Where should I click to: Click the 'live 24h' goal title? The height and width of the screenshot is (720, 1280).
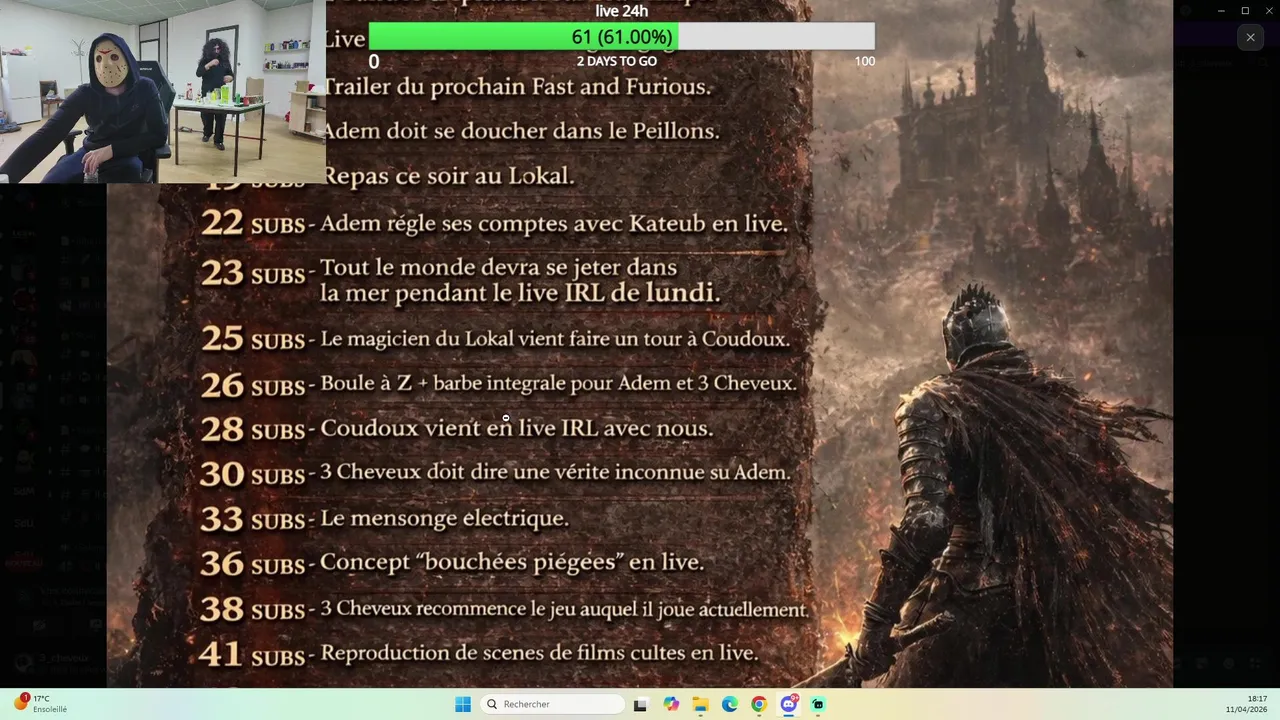pos(621,11)
